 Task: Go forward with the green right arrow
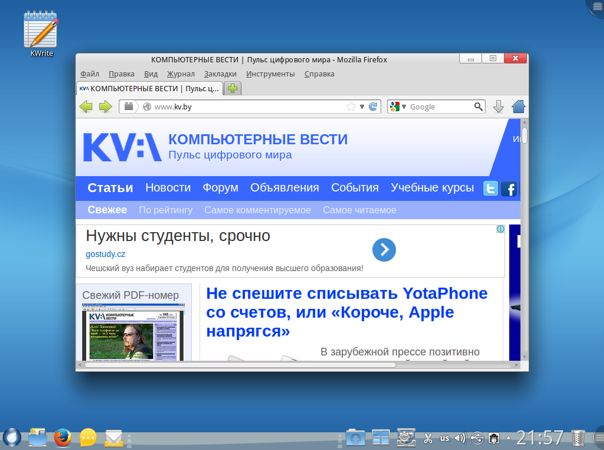click(105, 106)
